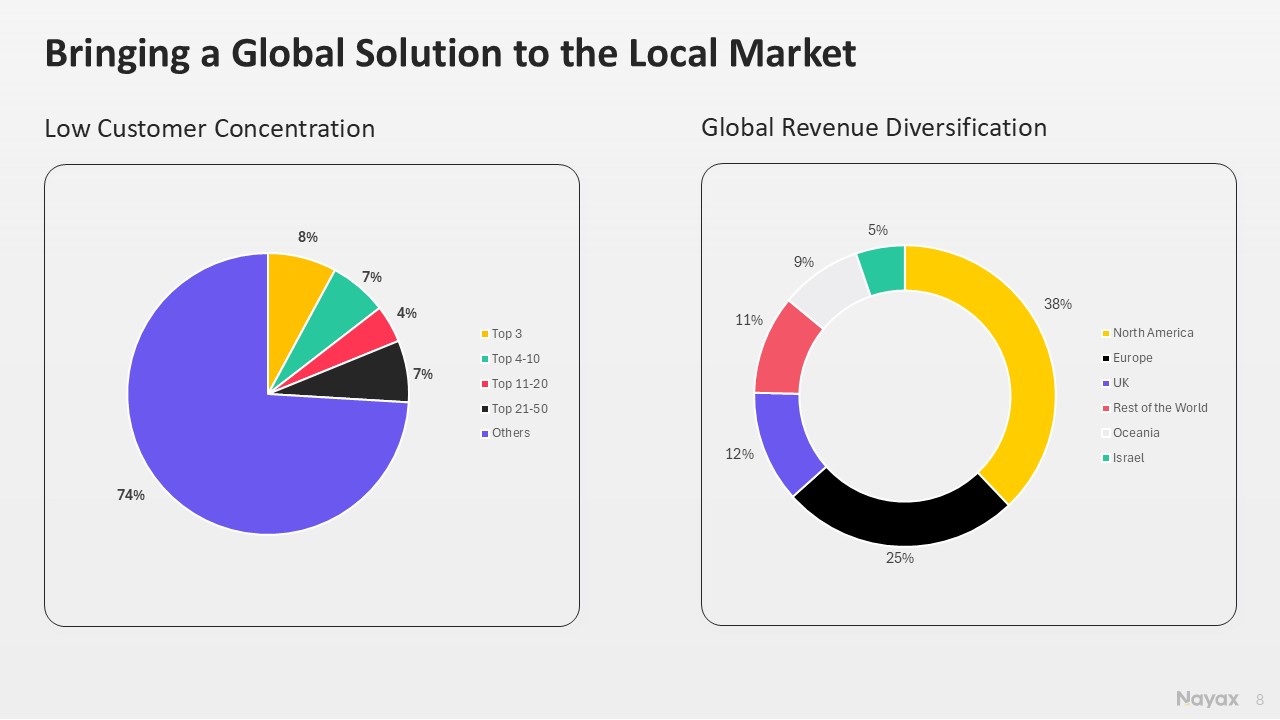1280x720 pixels.
Task: Select the 'Global Revenue Diversification' heading
Action: [x=874, y=128]
